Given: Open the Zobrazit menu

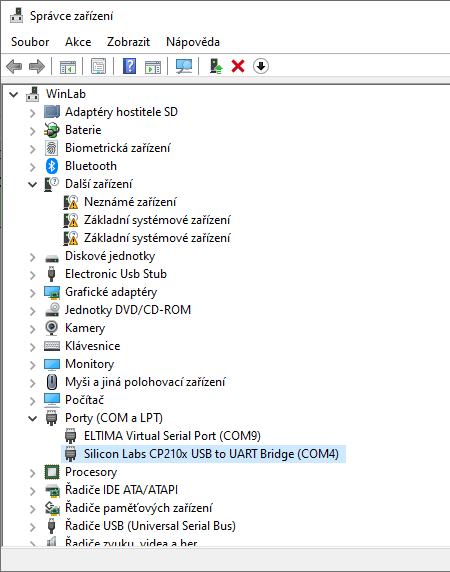Looking at the screenshot, I should (x=128, y=42).
